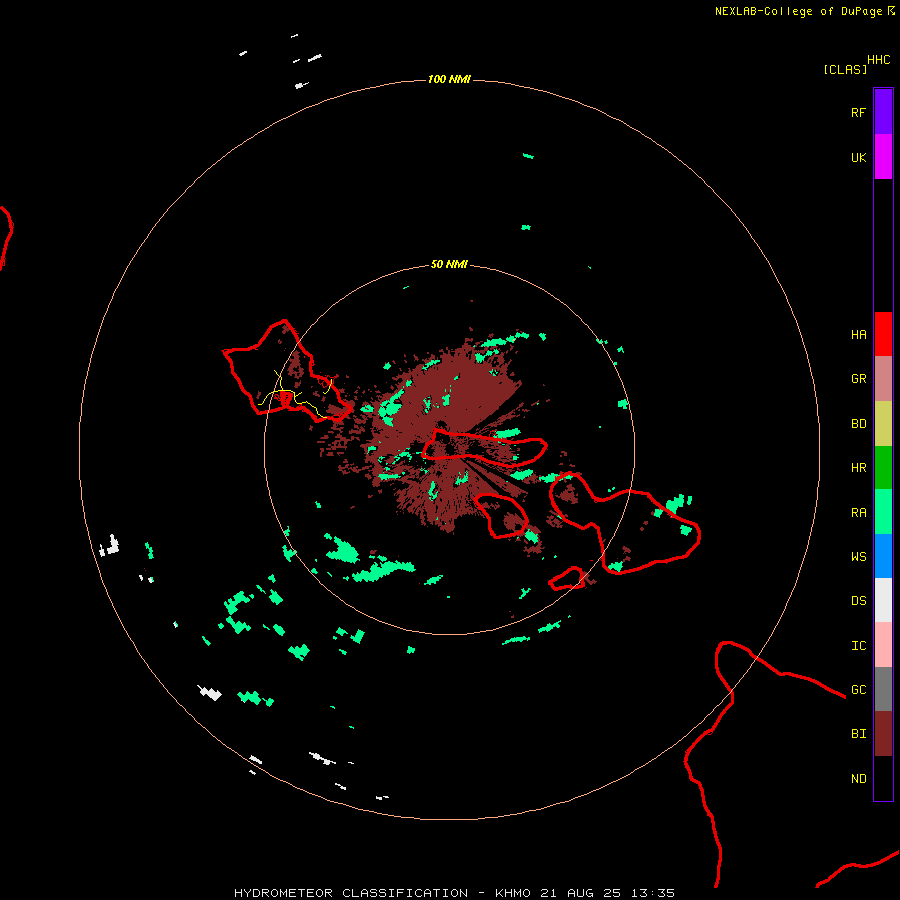900x900 pixels.
Task: Select the GR pink legend swatch
Action: point(883,379)
